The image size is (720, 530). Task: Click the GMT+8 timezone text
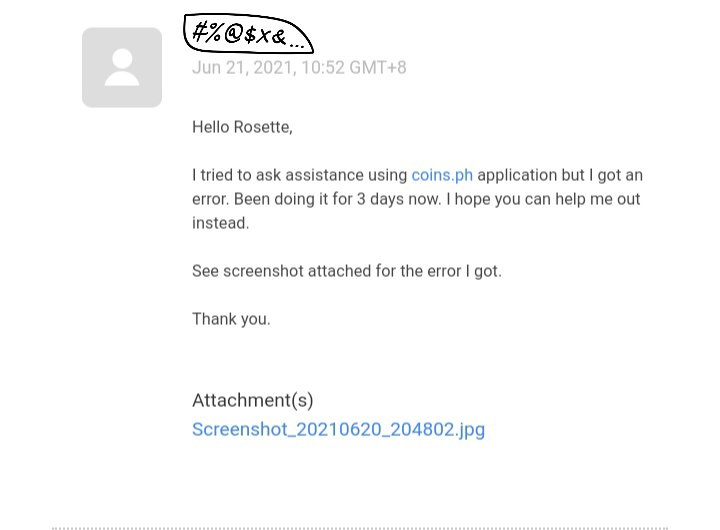coord(378,68)
